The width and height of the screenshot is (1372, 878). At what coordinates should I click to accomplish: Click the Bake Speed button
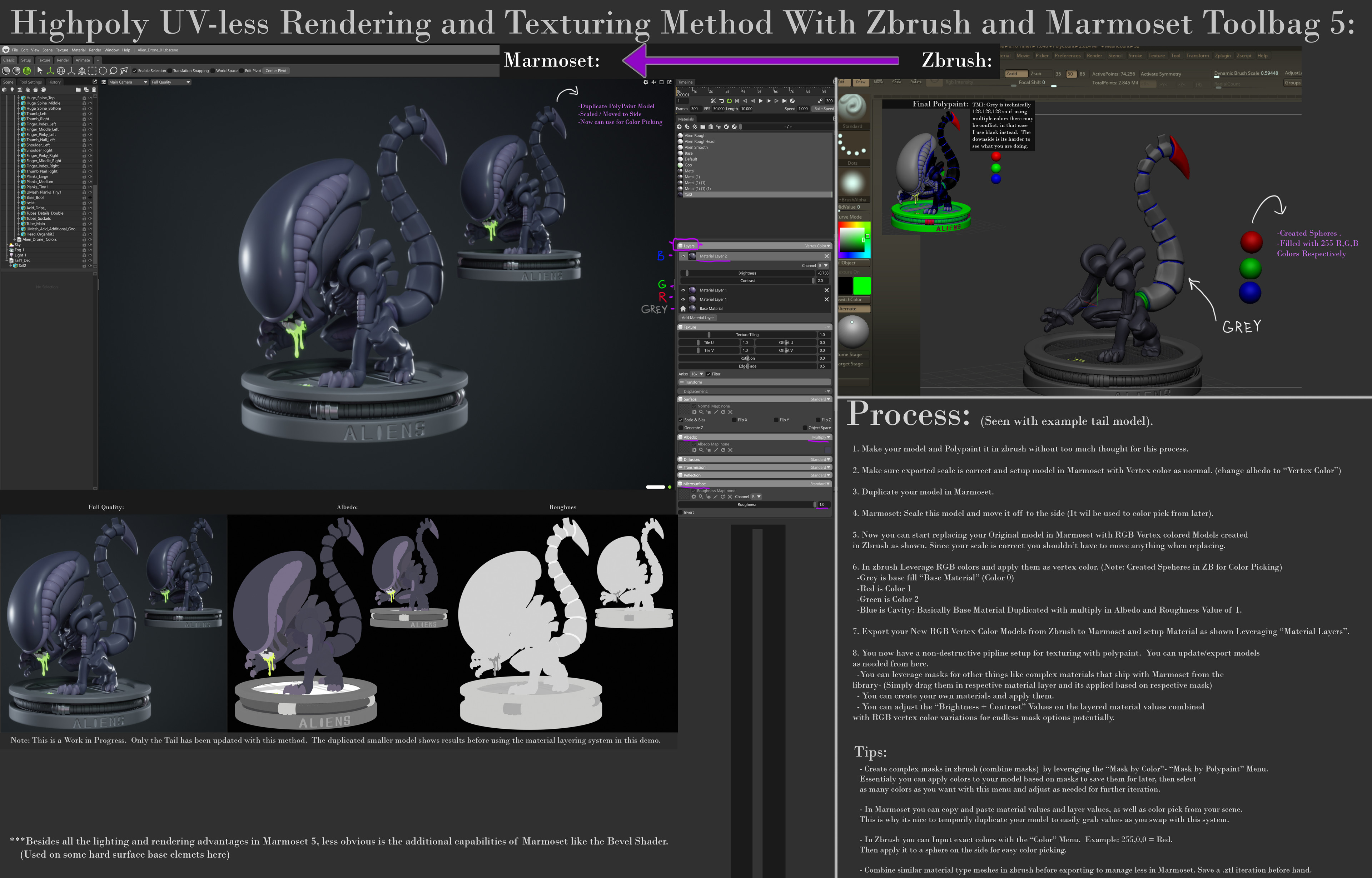pyautogui.click(x=824, y=109)
